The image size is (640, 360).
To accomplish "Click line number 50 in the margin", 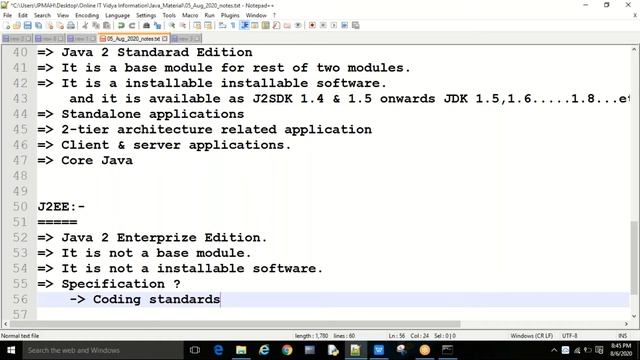I will coord(20,207).
